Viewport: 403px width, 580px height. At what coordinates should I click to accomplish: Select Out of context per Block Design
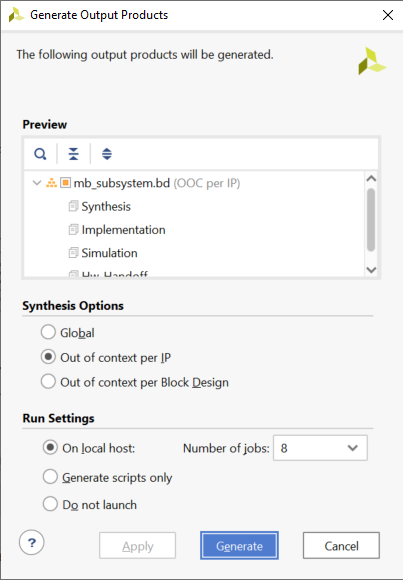click(x=48, y=381)
